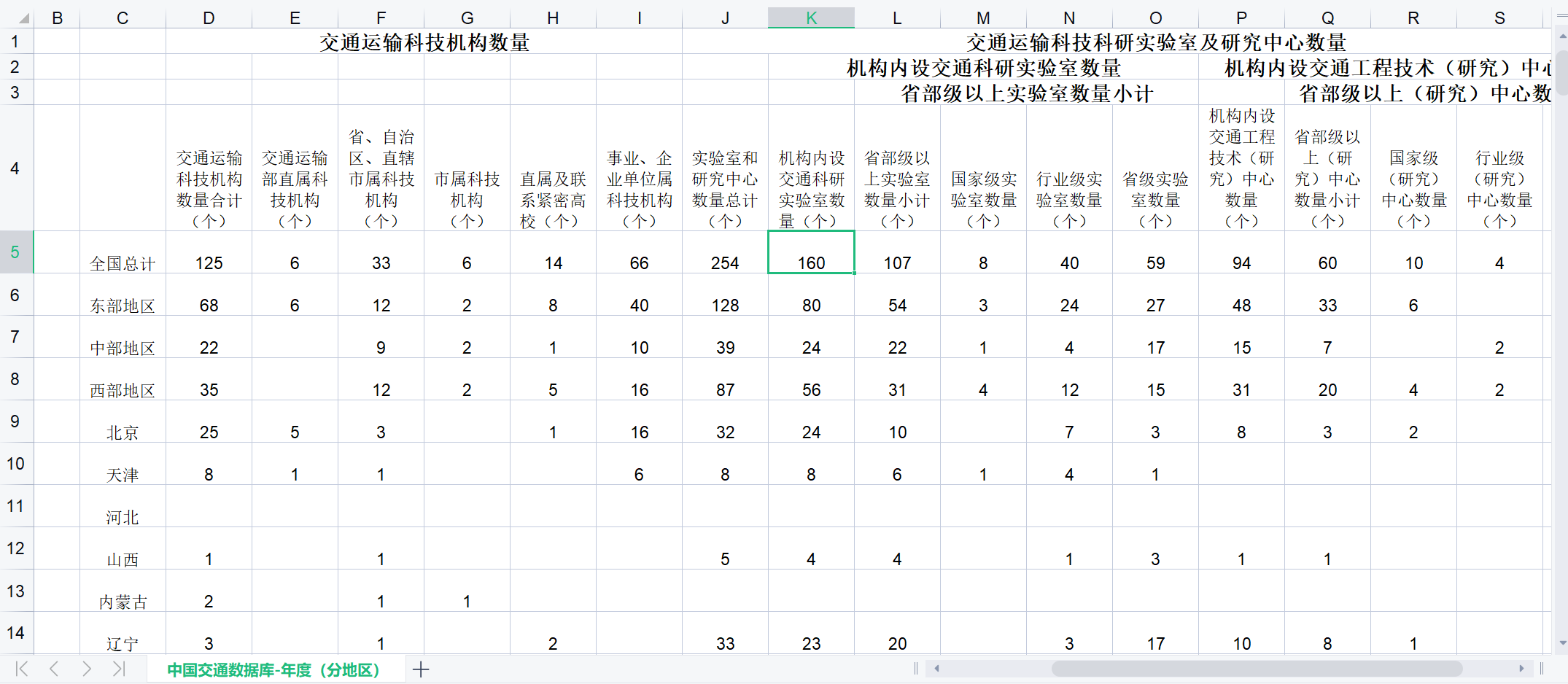Screen dimensions: 1568x684
Task: Go to the previous sheet arrow
Action: (x=54, y=669)
